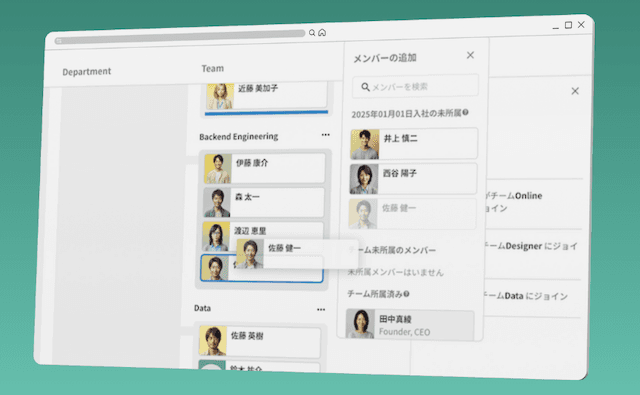Click the Team column header
This screenshot has width=640, height=395.
click(212, 68)
